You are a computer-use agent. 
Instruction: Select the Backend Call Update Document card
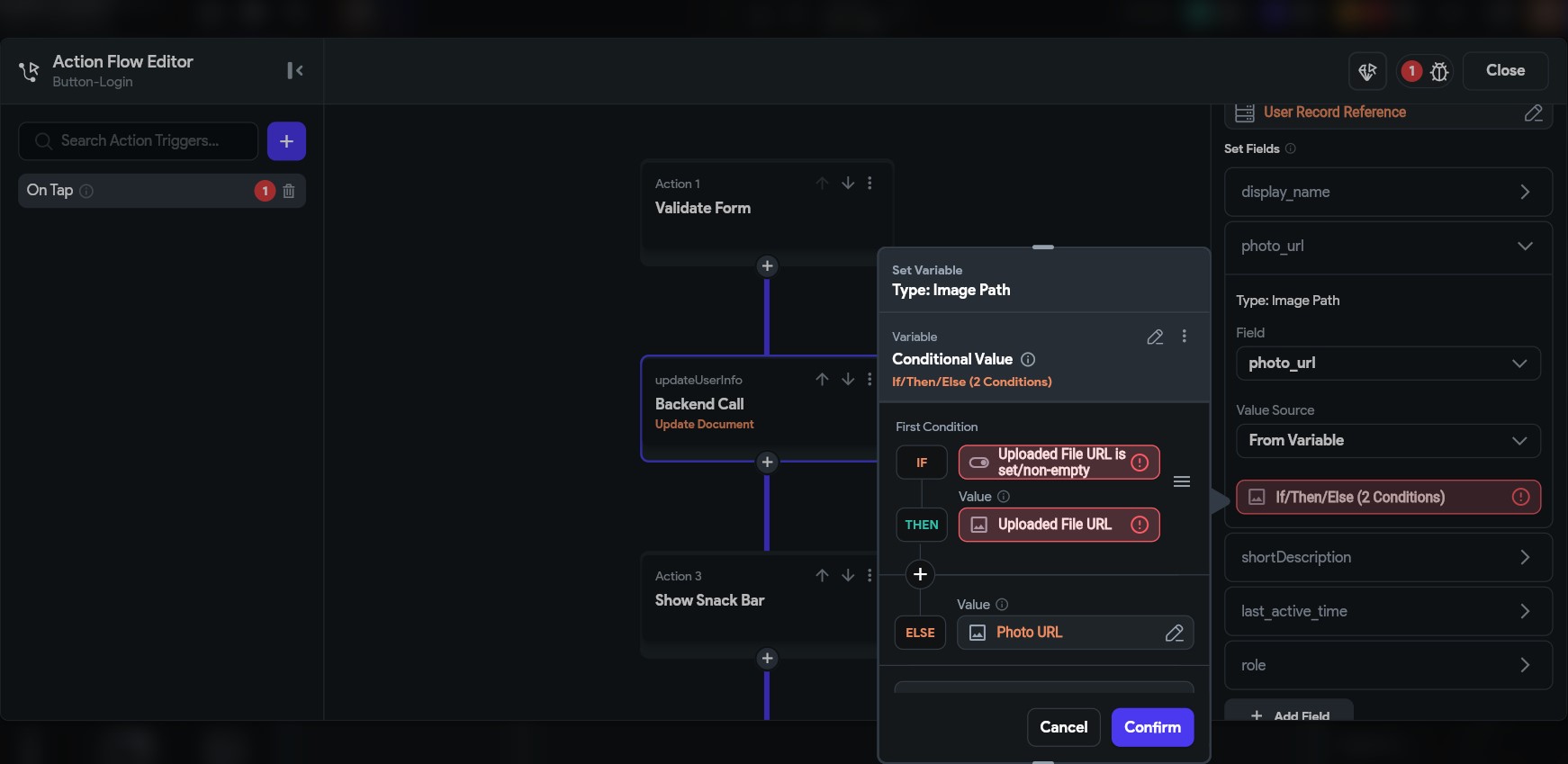coord(760,409)
